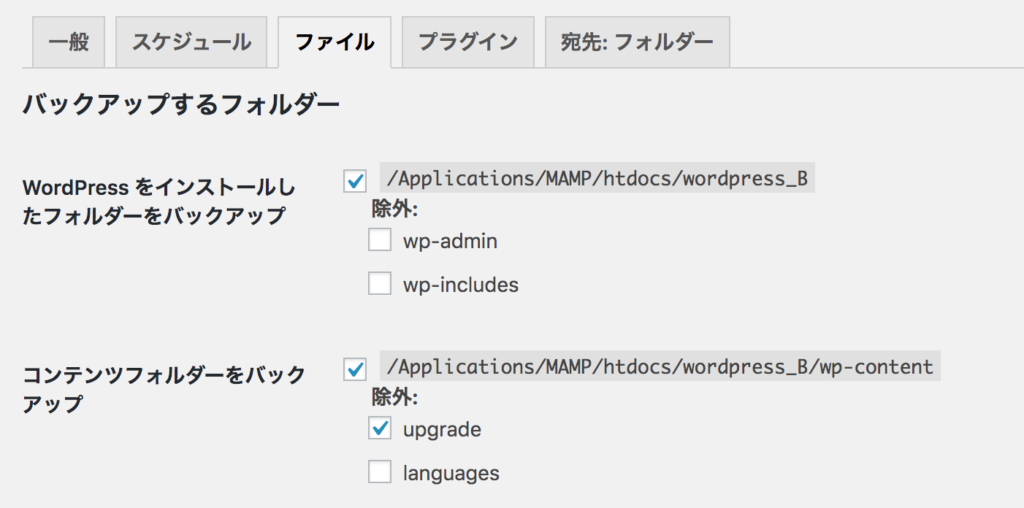
Task: Click the upgrade label text
Action: (442, 430)
